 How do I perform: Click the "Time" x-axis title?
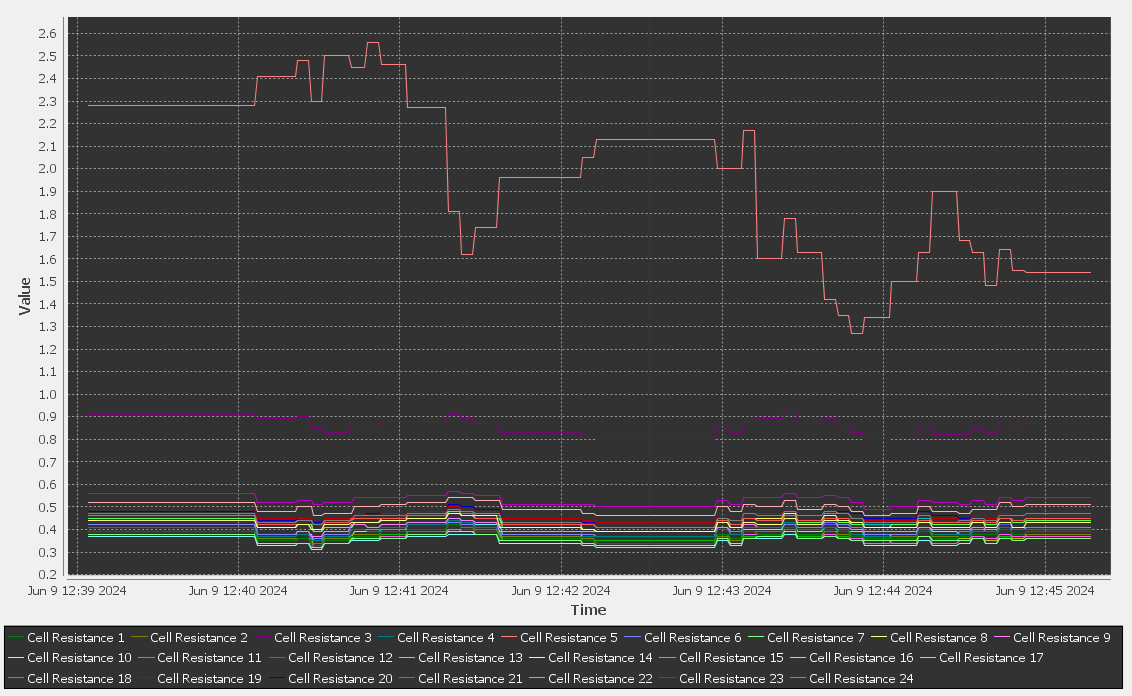pos(588,610)
